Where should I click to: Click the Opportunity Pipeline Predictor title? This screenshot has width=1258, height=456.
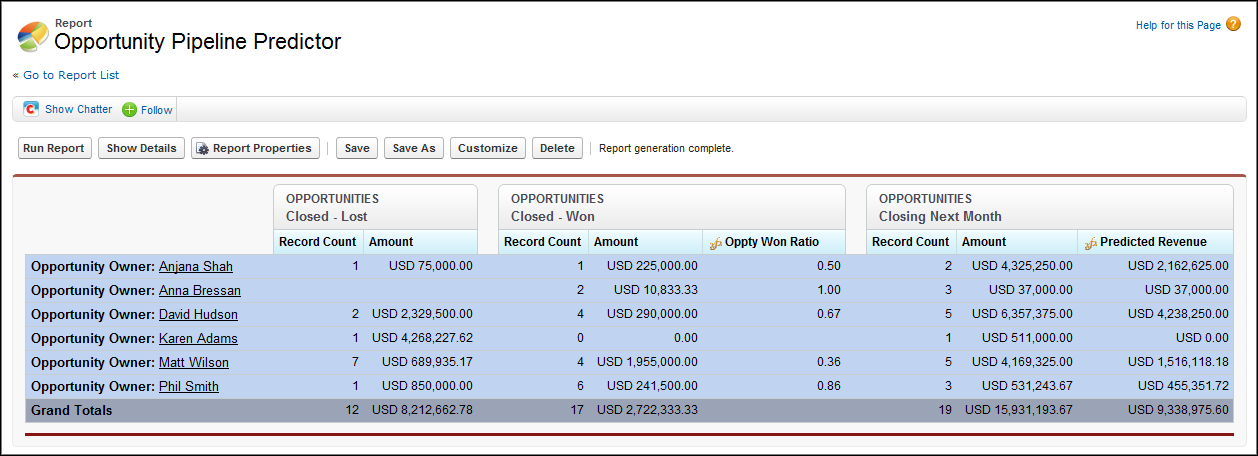point(198,42)
